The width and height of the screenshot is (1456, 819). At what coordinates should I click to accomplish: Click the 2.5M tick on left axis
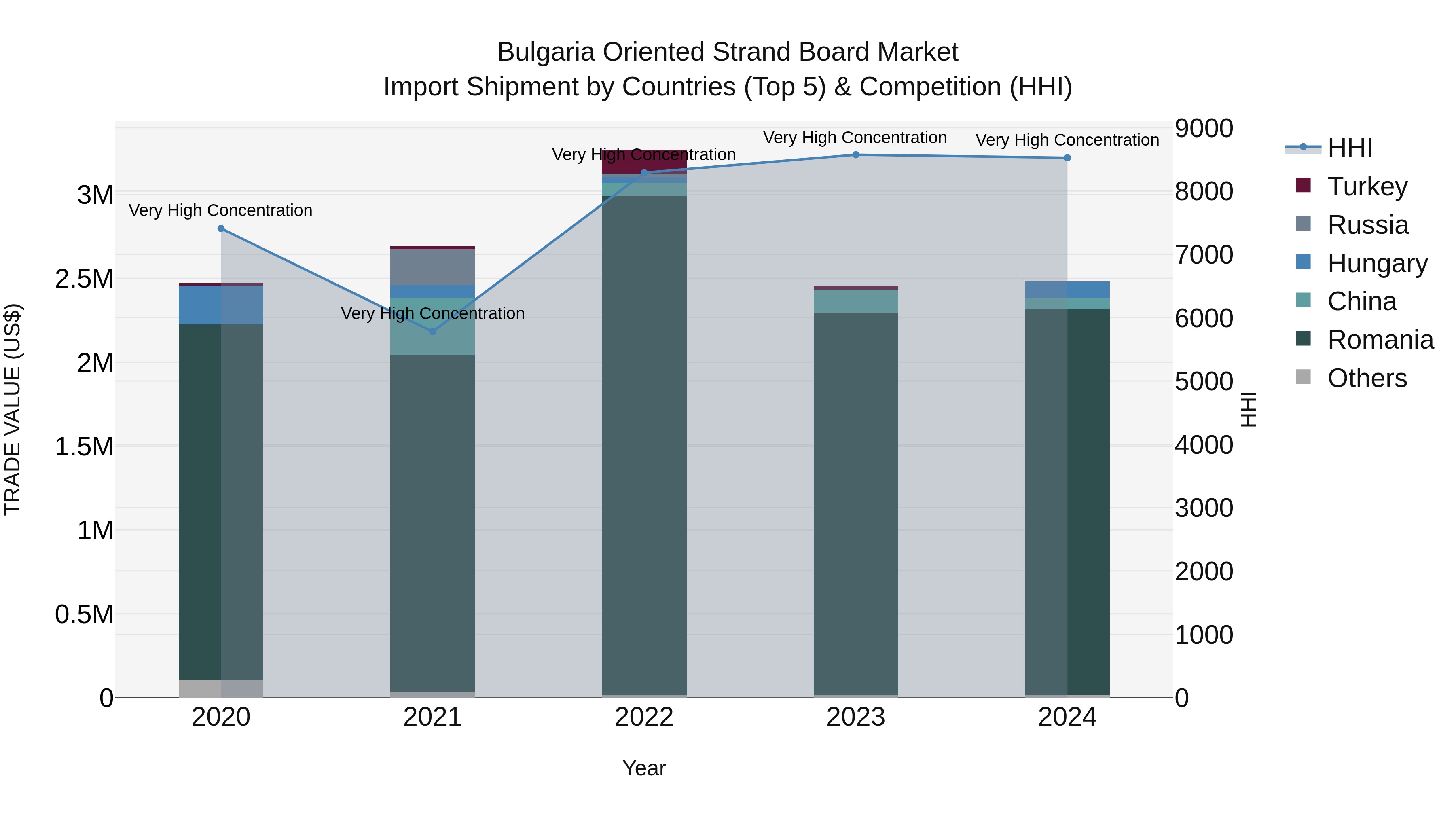pos(84,279)
